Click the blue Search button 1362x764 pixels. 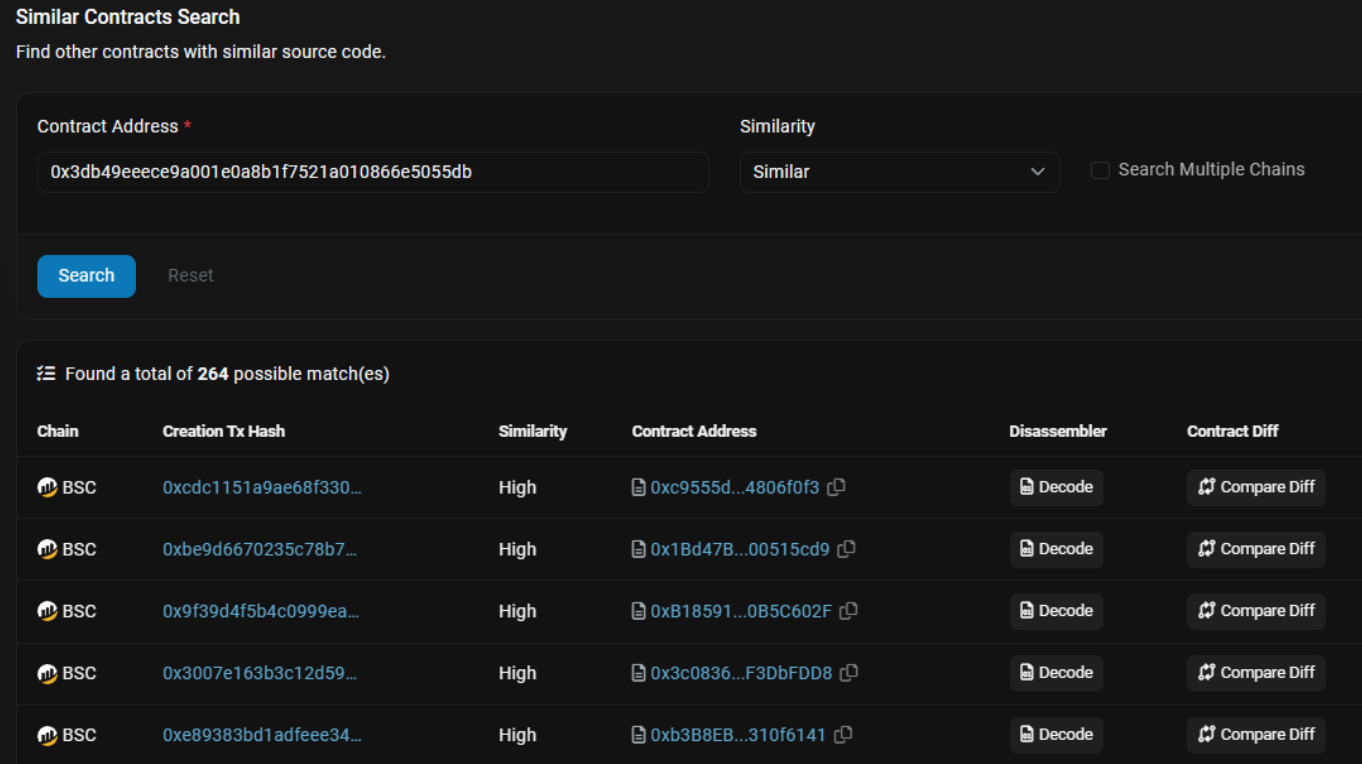pyautogui.click(x=86, y=276)
